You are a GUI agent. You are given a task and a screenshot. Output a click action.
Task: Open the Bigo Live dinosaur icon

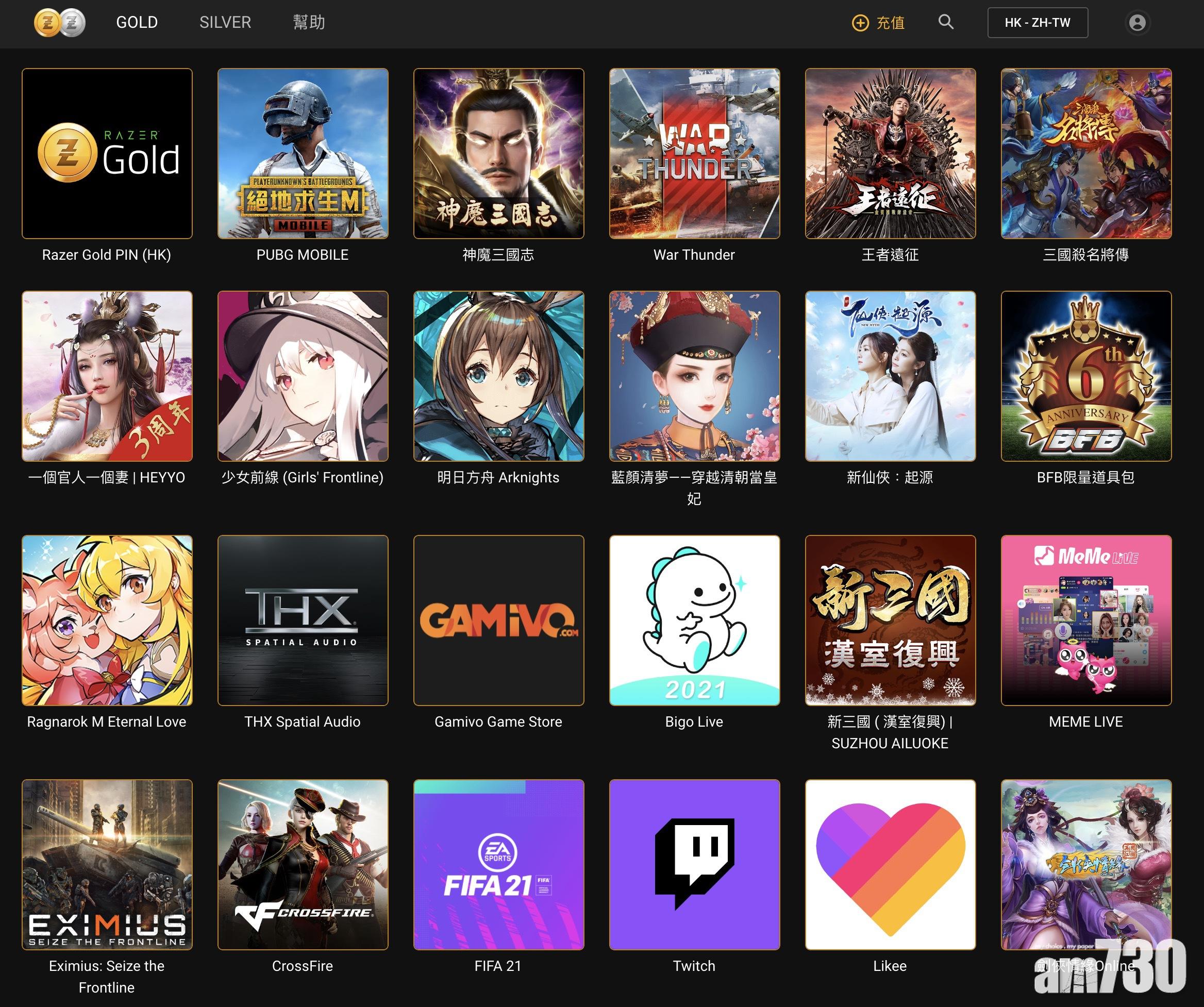tap(694, 619)
